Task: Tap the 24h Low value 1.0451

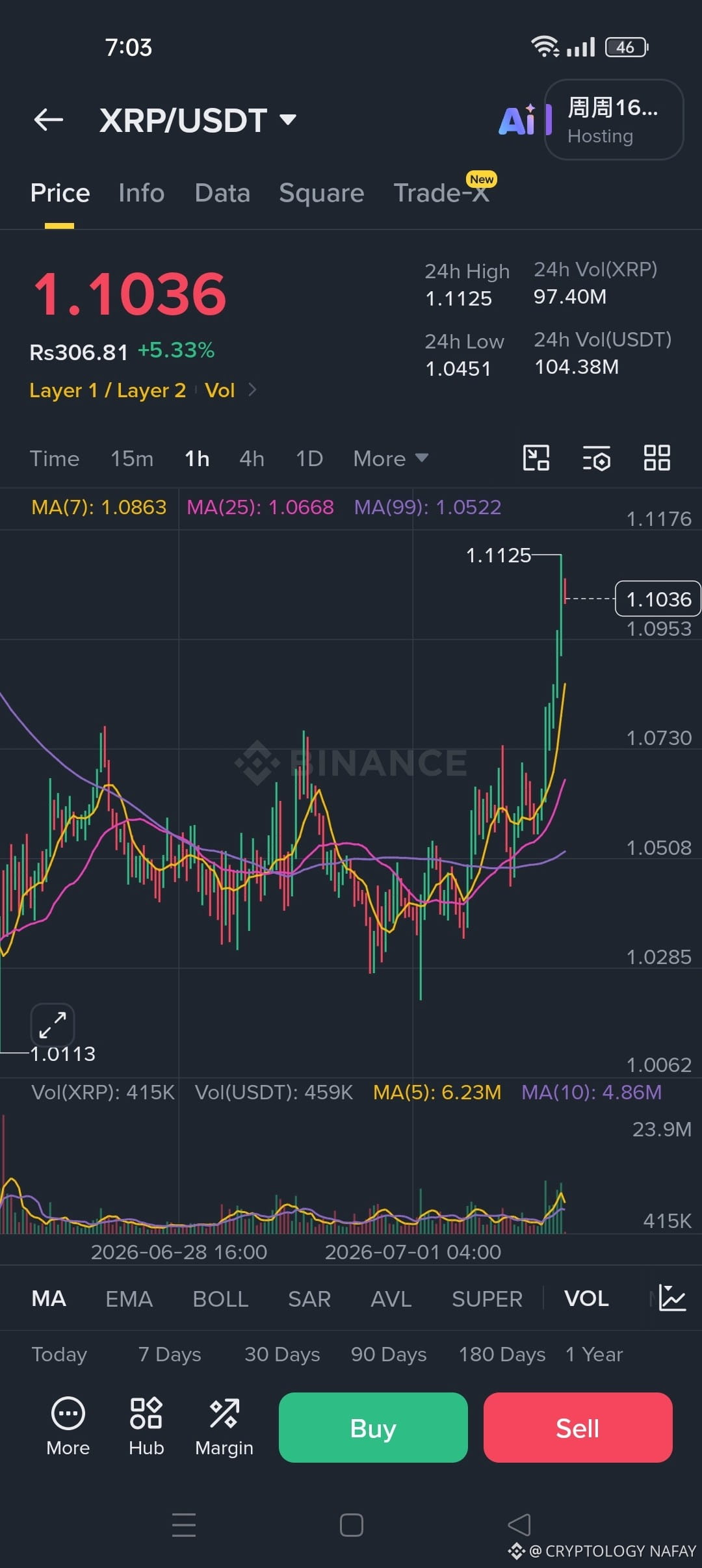Action: [x=458, y=369]
